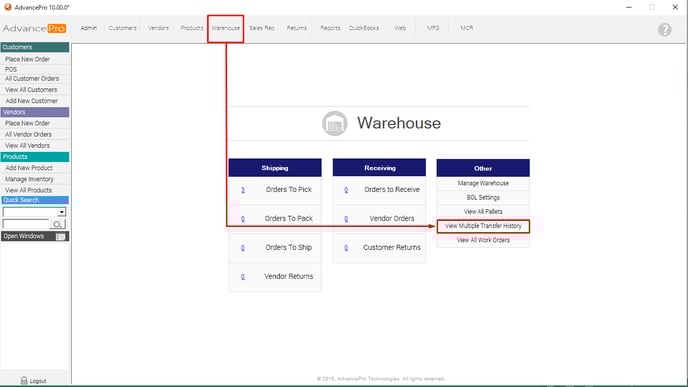
Task: Open BOL Settings under Other
Action: click(x=483, y=197)
